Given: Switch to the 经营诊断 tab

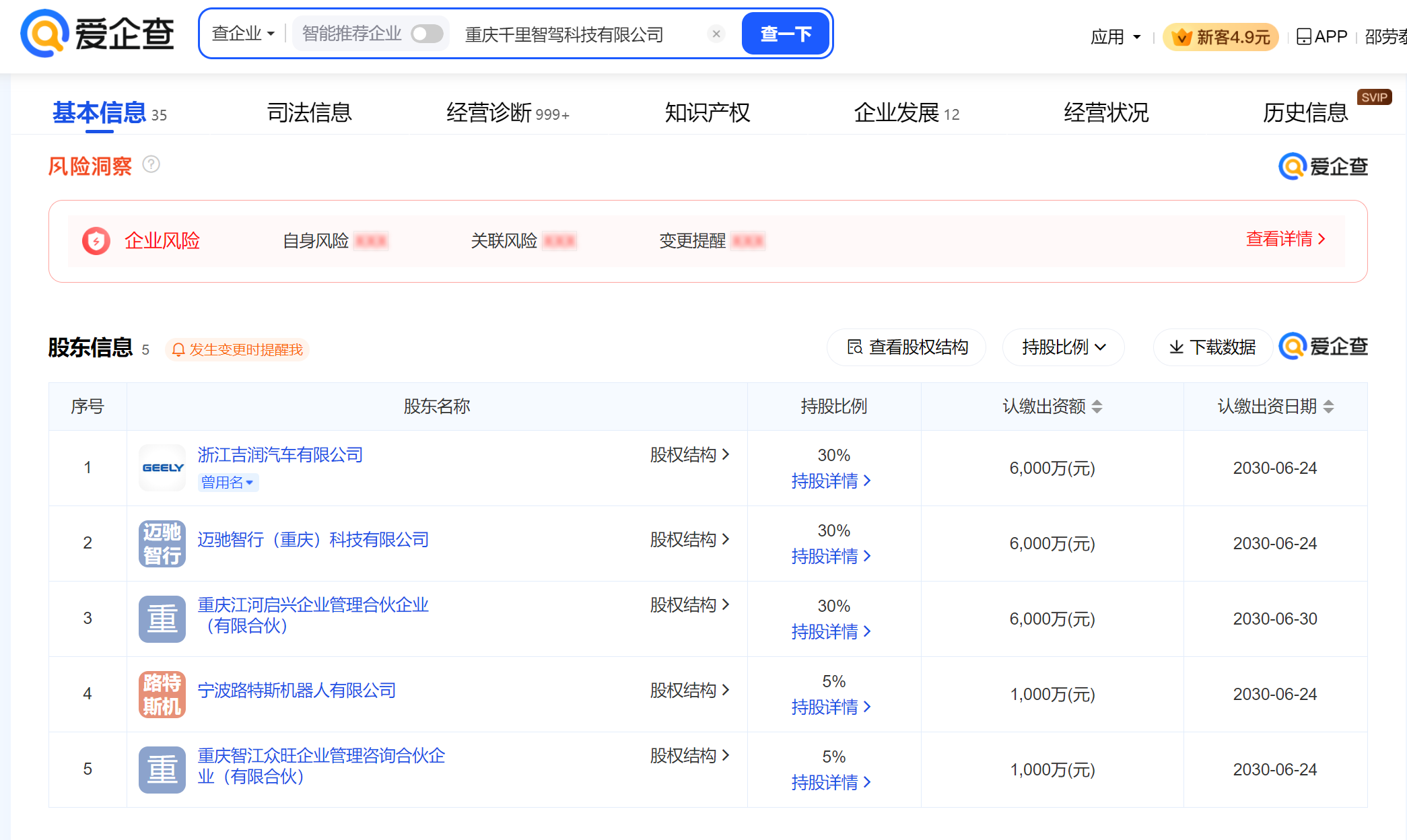Looking at the screenshot, I should pyautogui.click(x=508, y=112).
